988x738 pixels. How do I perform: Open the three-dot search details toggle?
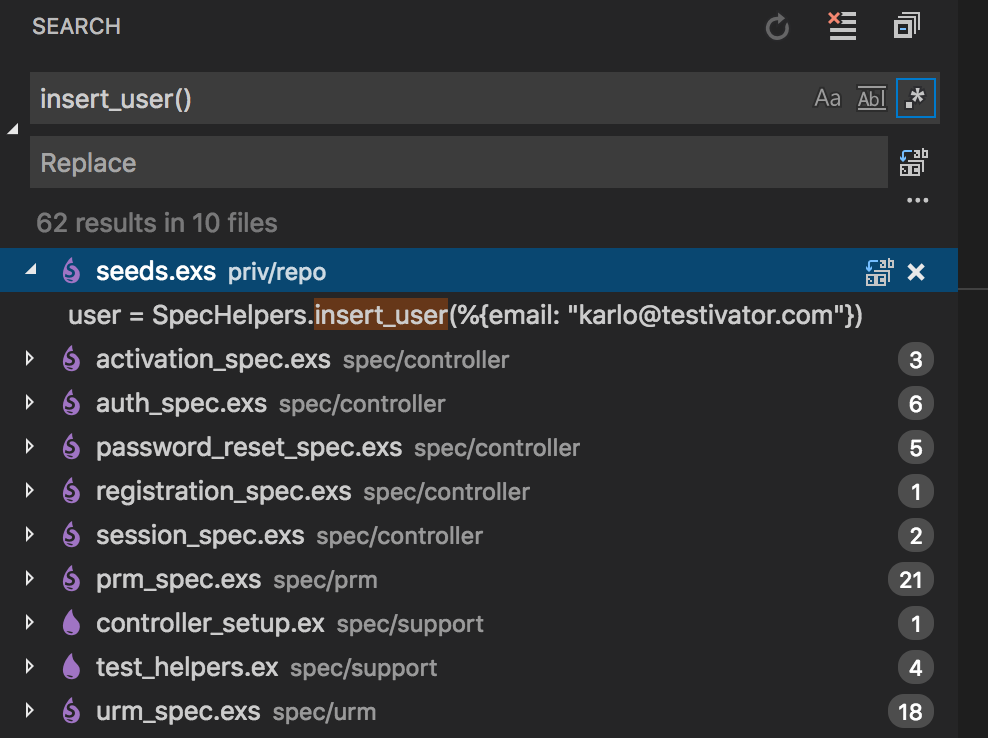(917, 200)
